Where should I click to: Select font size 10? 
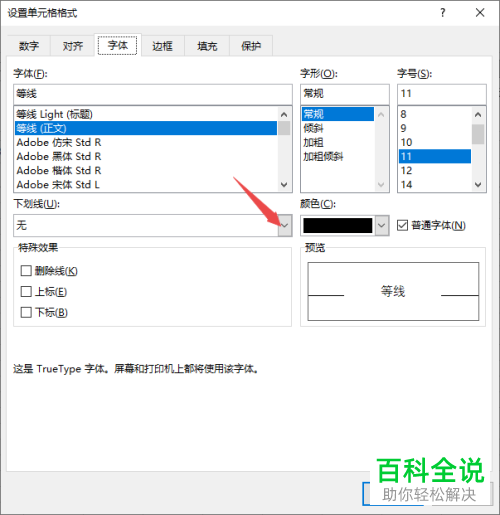(435, 142)
